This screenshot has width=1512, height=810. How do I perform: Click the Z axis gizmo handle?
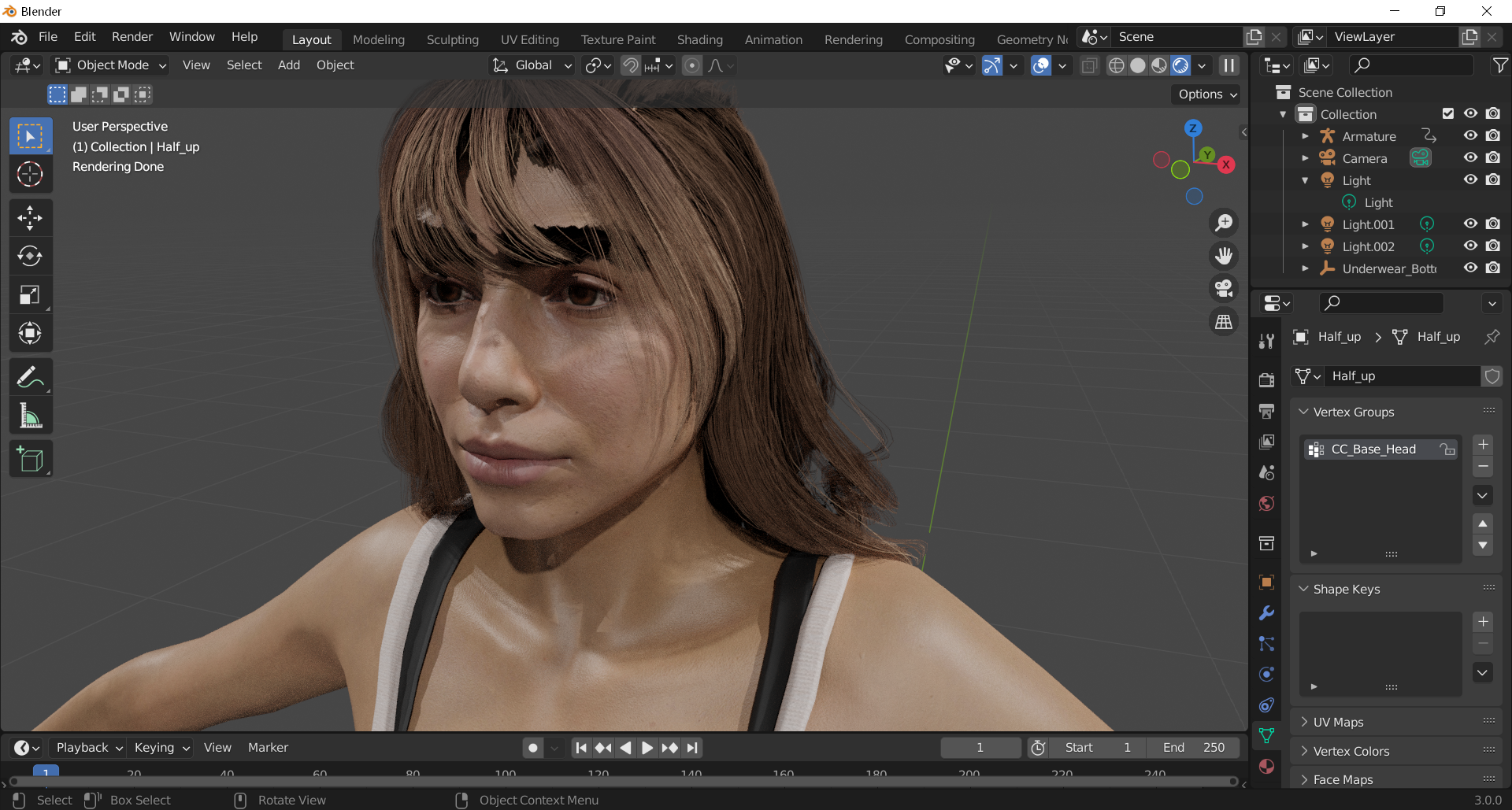[1193, 128]
